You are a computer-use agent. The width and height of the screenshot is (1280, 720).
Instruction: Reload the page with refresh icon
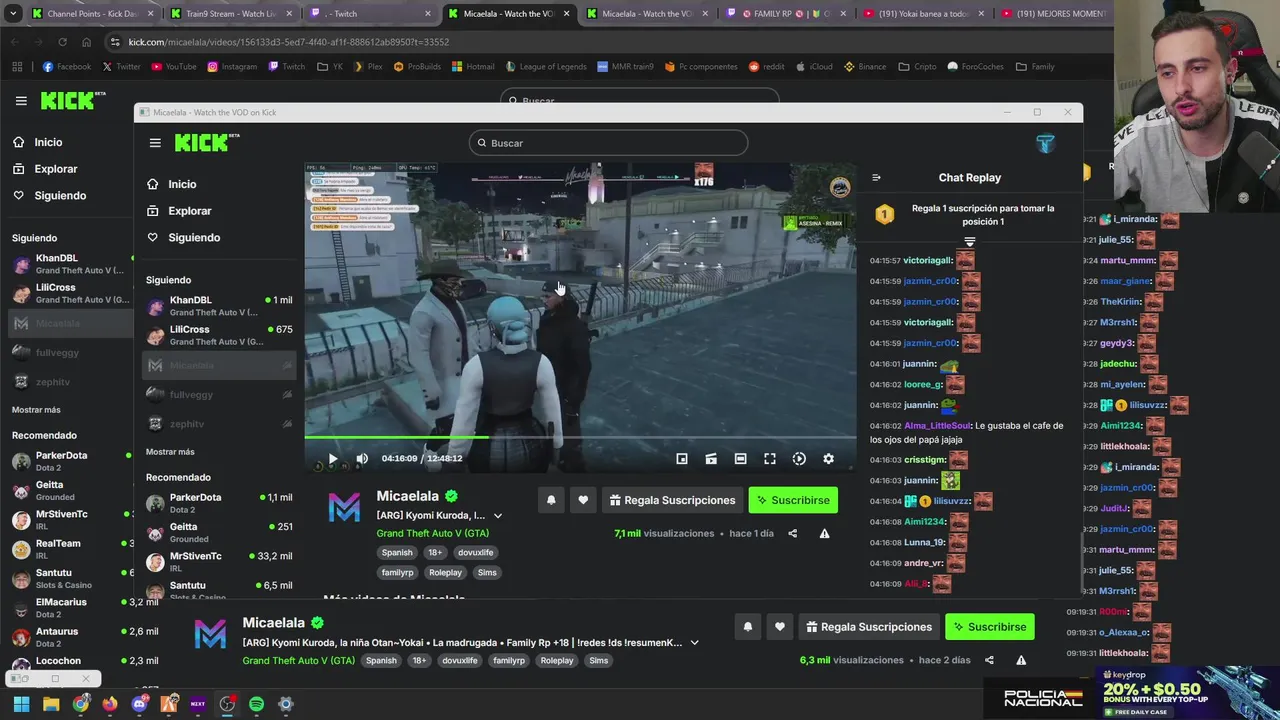62,42
